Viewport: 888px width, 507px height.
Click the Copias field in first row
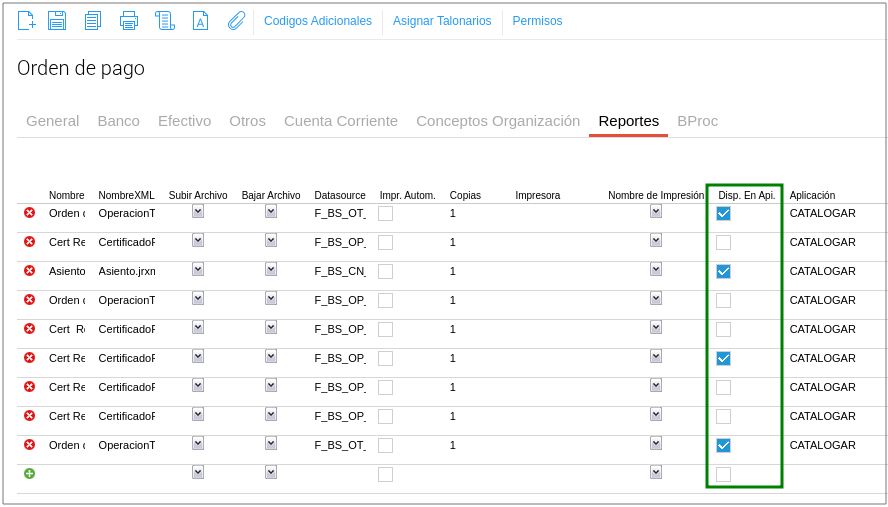475,214
